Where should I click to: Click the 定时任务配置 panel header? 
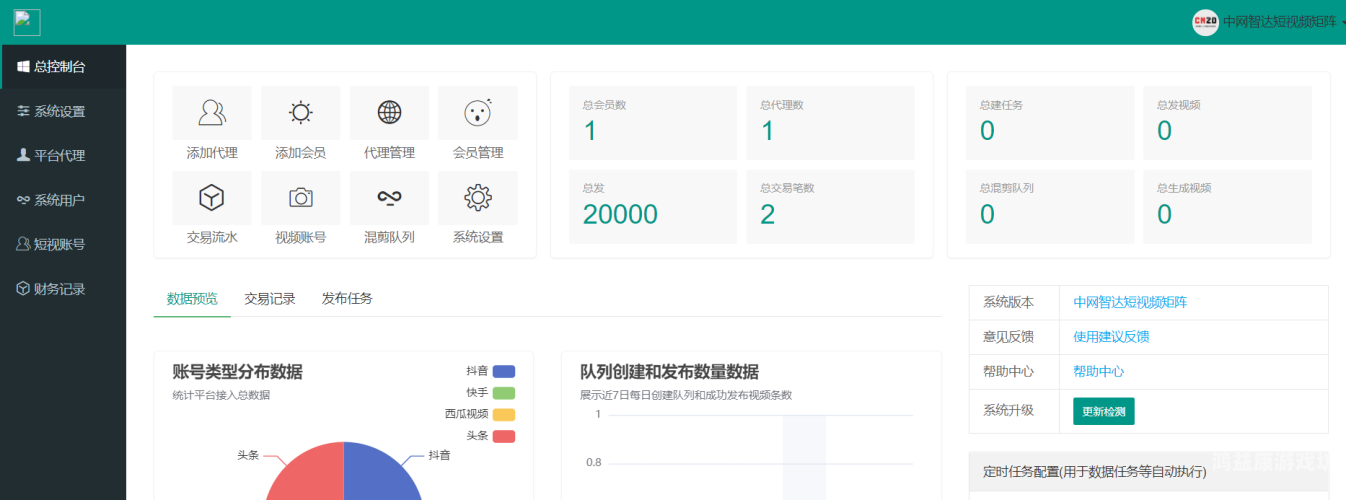tap(1149, 471)
